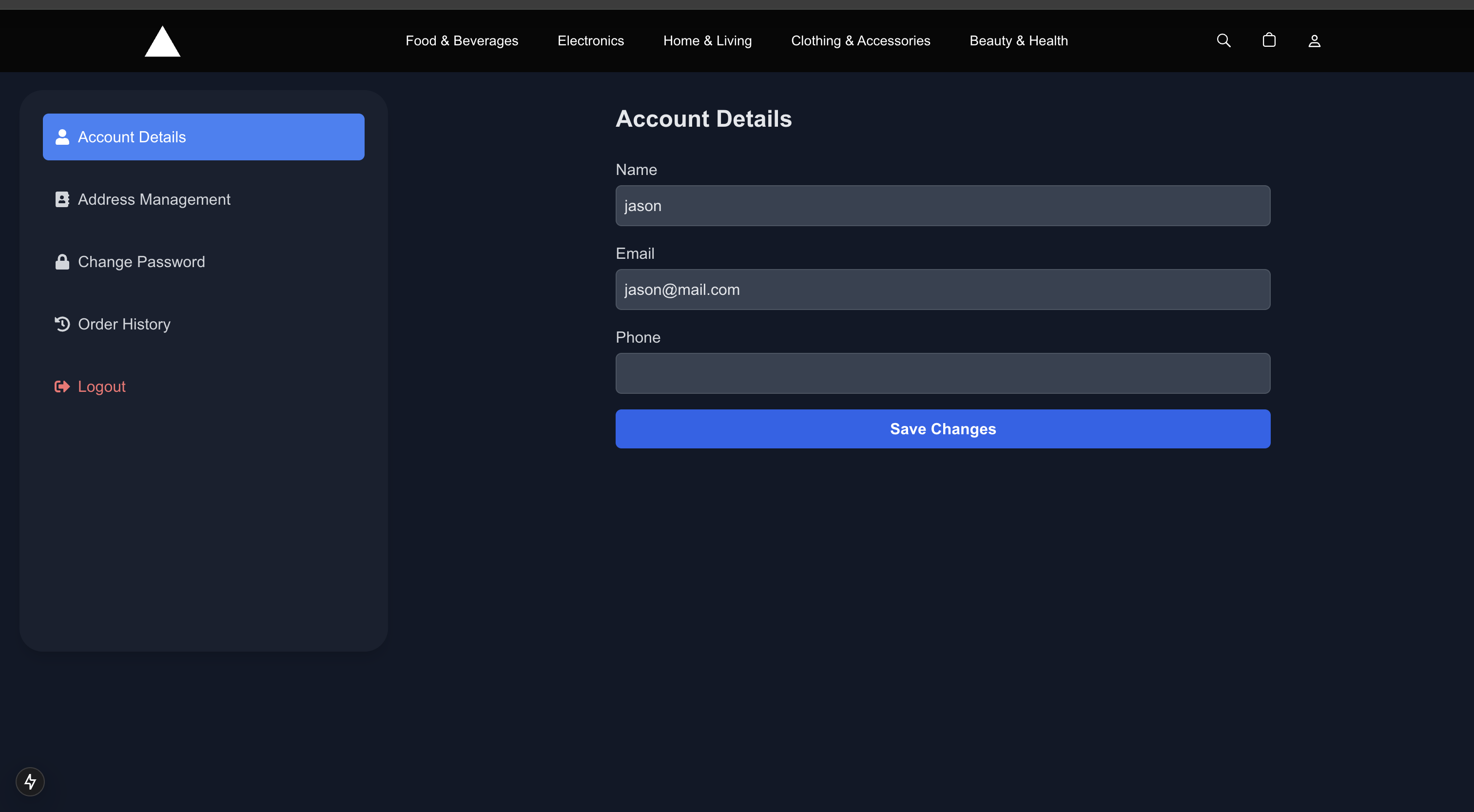Open search with magnifier icon
This screenshot has height=812, width=1474.
pos(1223,40)
